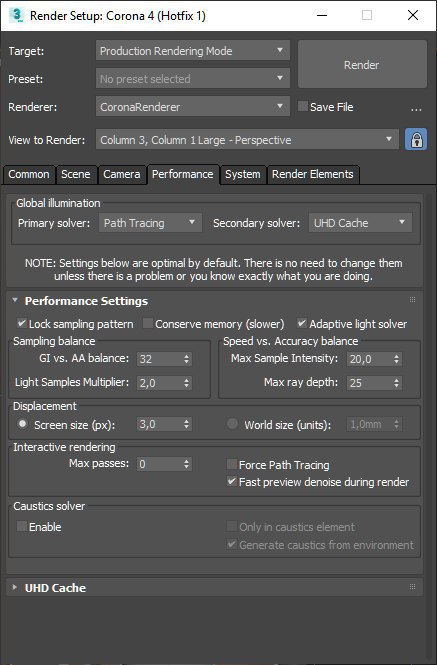
Task: Open the Secondary solver dropdown
Action: pyautogui.click(x=360, y=223)
